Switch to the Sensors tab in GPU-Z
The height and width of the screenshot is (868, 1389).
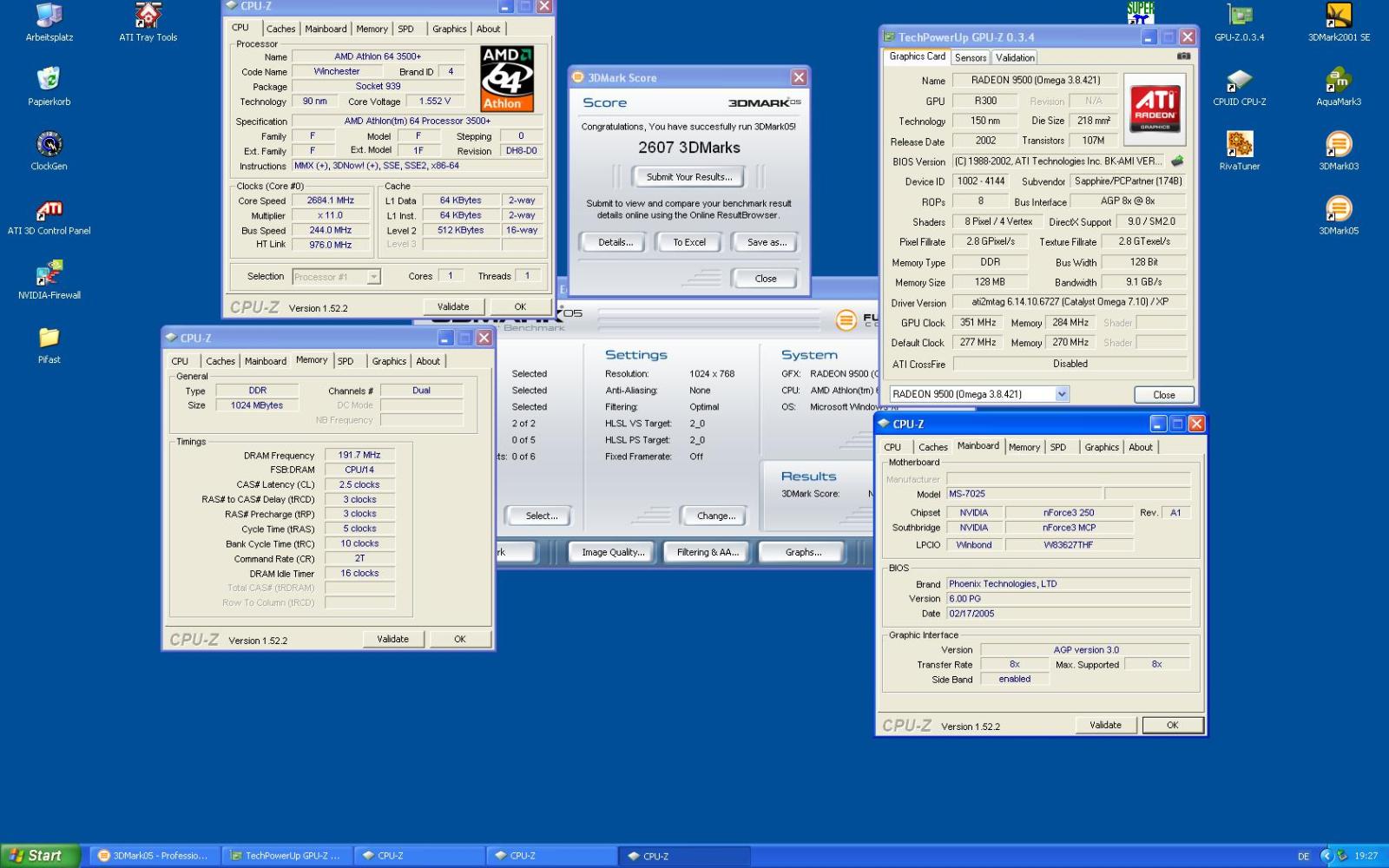pyautogui.click(x=971, y=57)
